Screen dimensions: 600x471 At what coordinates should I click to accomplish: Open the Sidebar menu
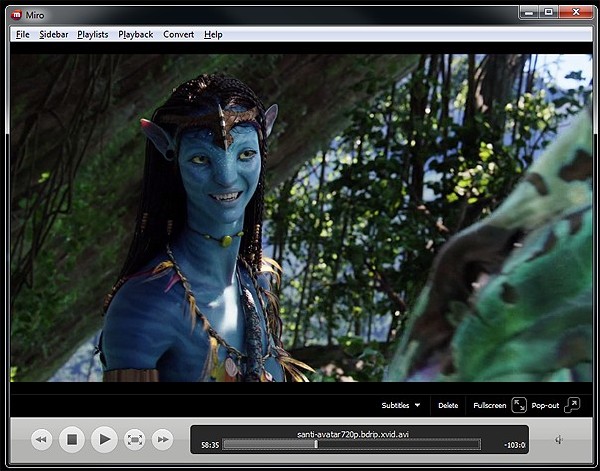point(54,34)
